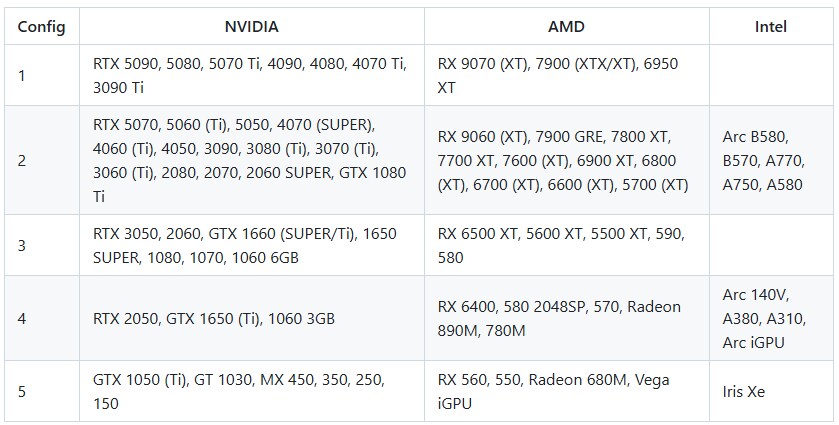The width and height of the screenshot is (839, 425).
Task: Select the config number 1 cell
Action: click(22, 75)
